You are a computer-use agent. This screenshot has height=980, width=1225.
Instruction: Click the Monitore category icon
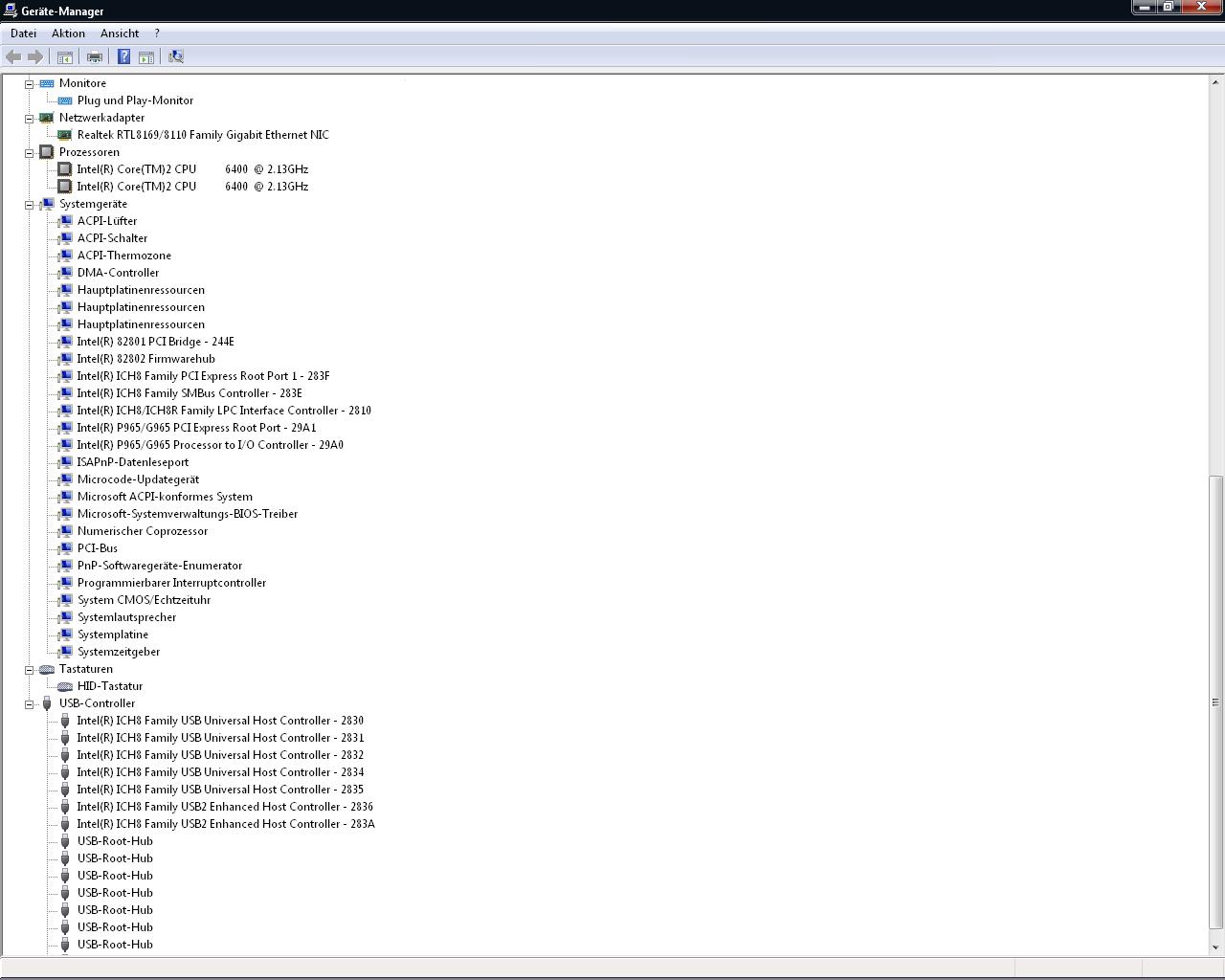(47, 83)
